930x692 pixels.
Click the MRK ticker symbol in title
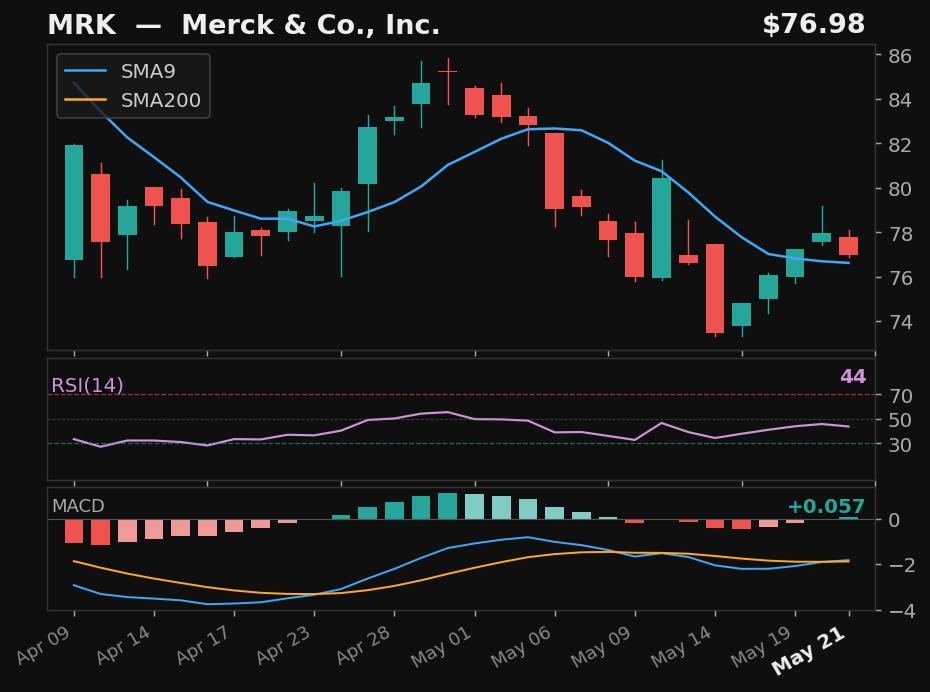(x=82, y=25)
